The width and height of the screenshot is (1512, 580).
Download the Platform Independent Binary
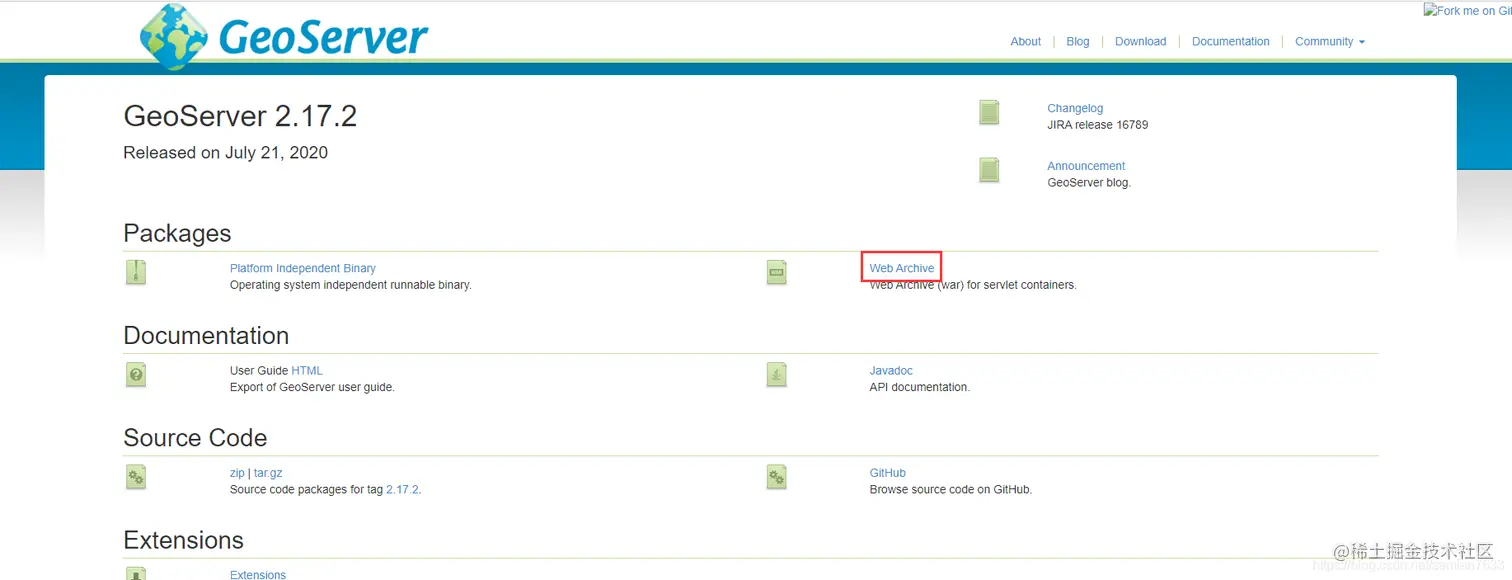[303, 268]
